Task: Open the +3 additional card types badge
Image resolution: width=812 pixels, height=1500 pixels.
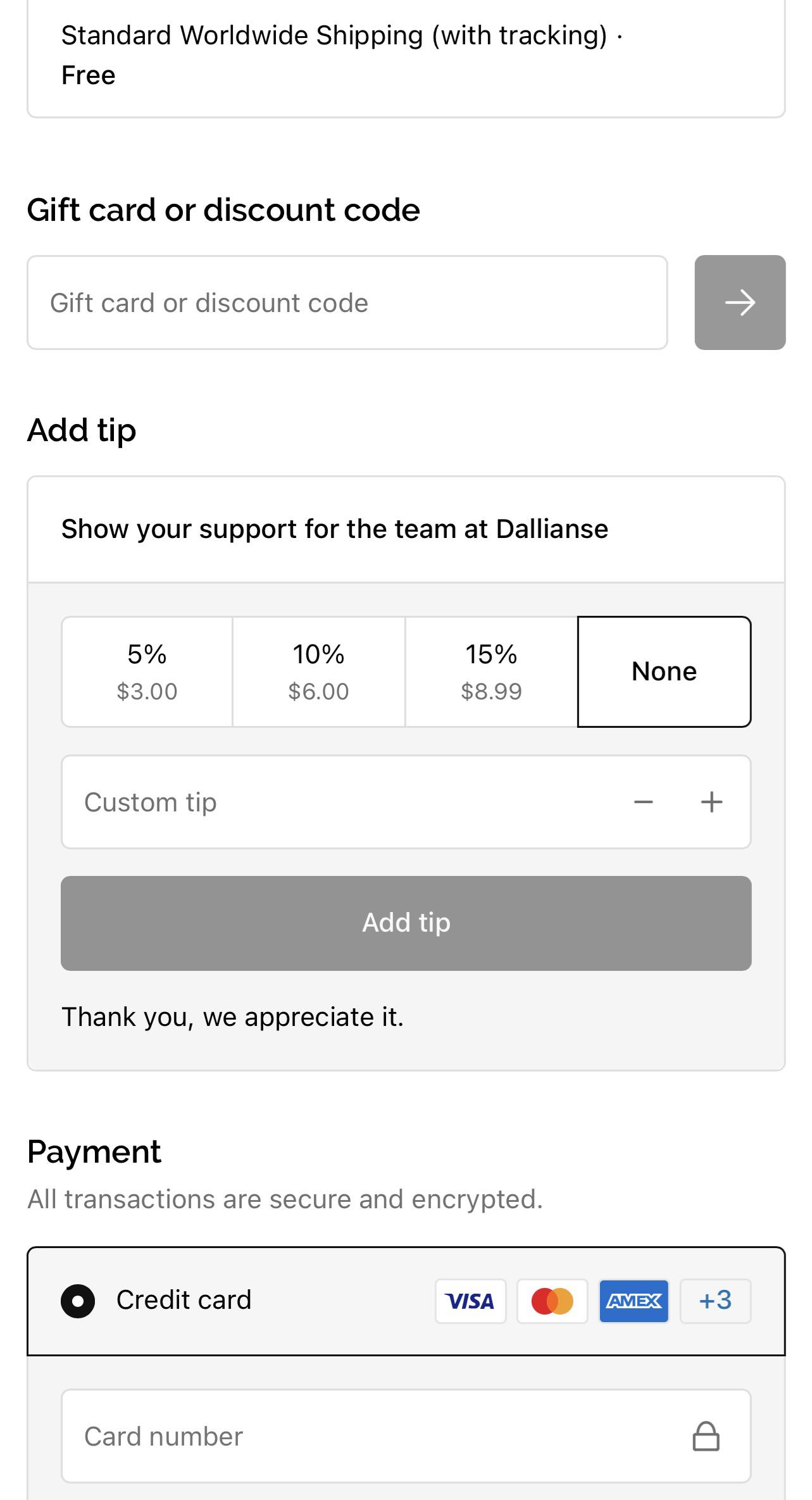Action: pyautogui.click(x=715, y=1301)
